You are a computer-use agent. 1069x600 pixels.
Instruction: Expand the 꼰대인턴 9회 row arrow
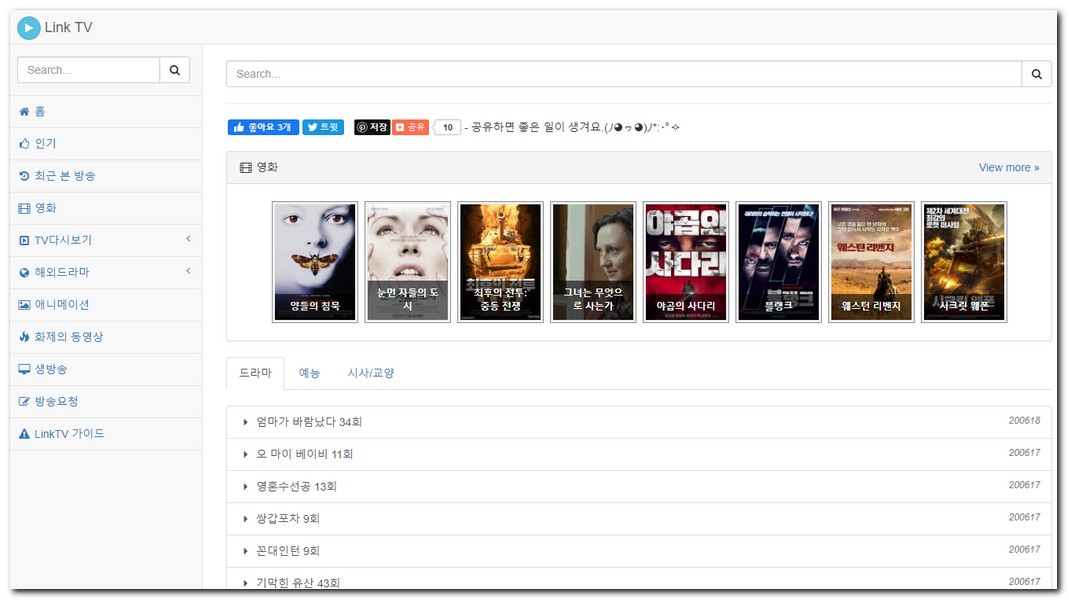(245, 551)
